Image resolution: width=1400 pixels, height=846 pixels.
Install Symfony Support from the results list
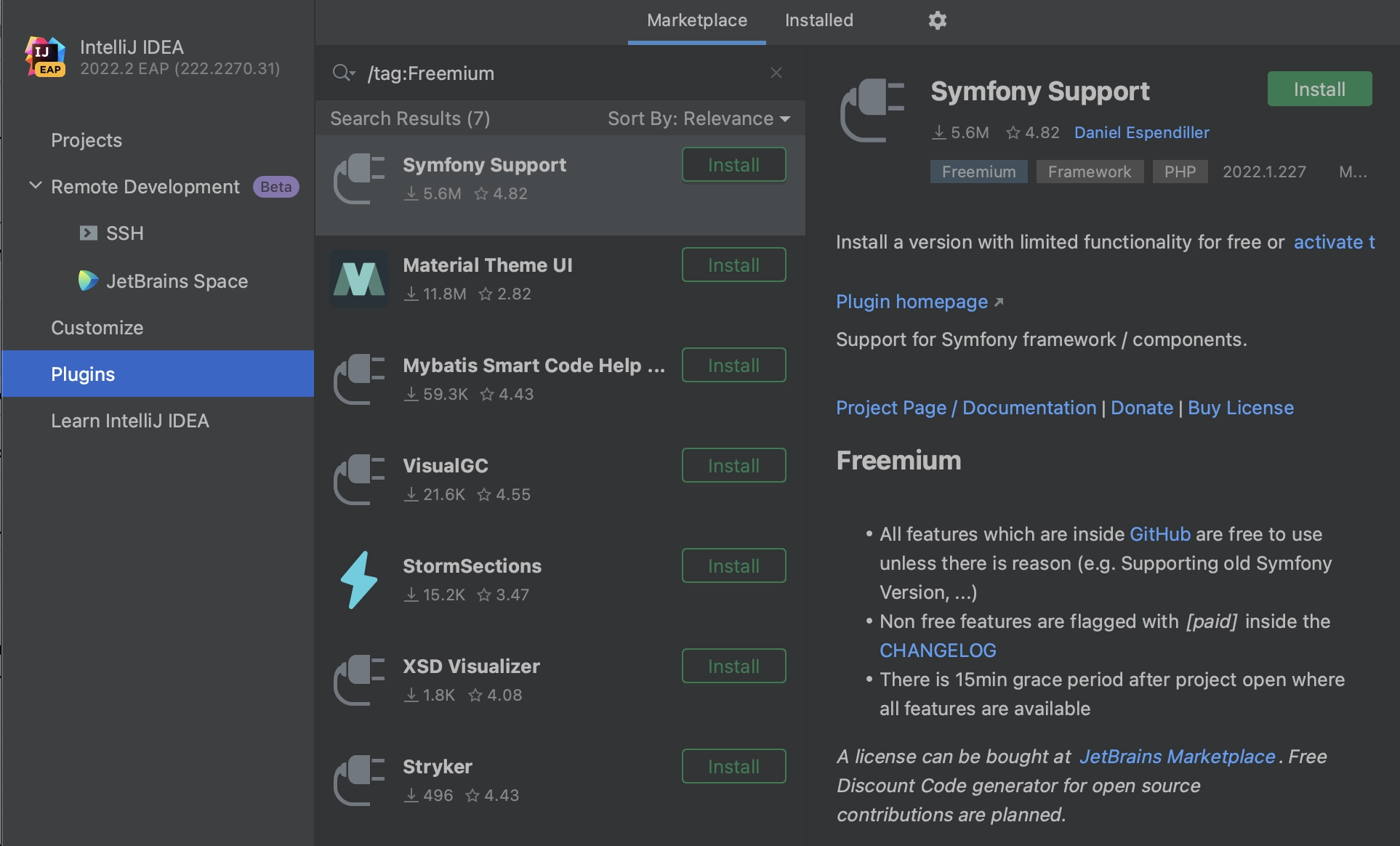[x=734, y=165]
